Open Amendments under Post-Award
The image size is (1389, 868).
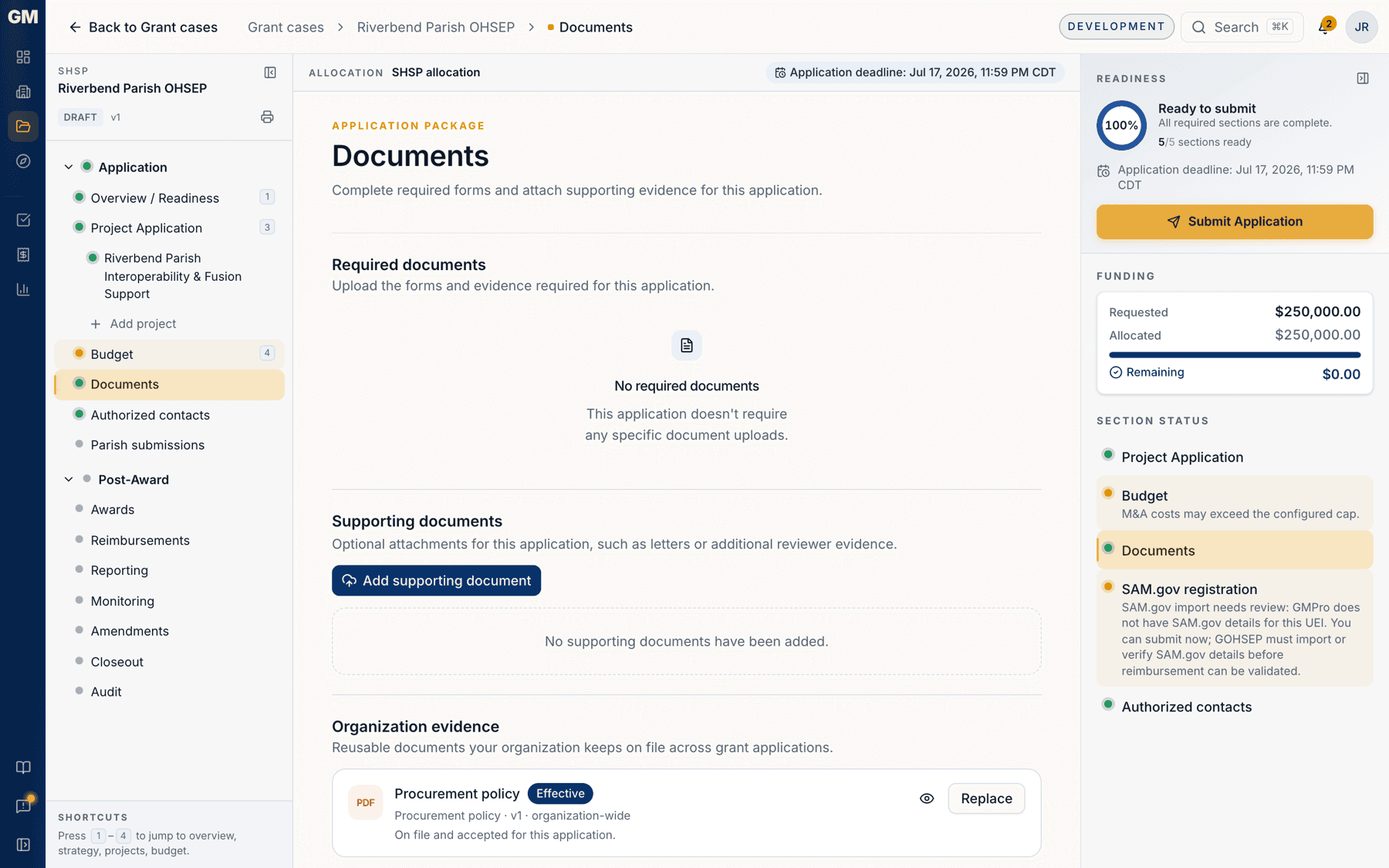[x=170, y=631]
